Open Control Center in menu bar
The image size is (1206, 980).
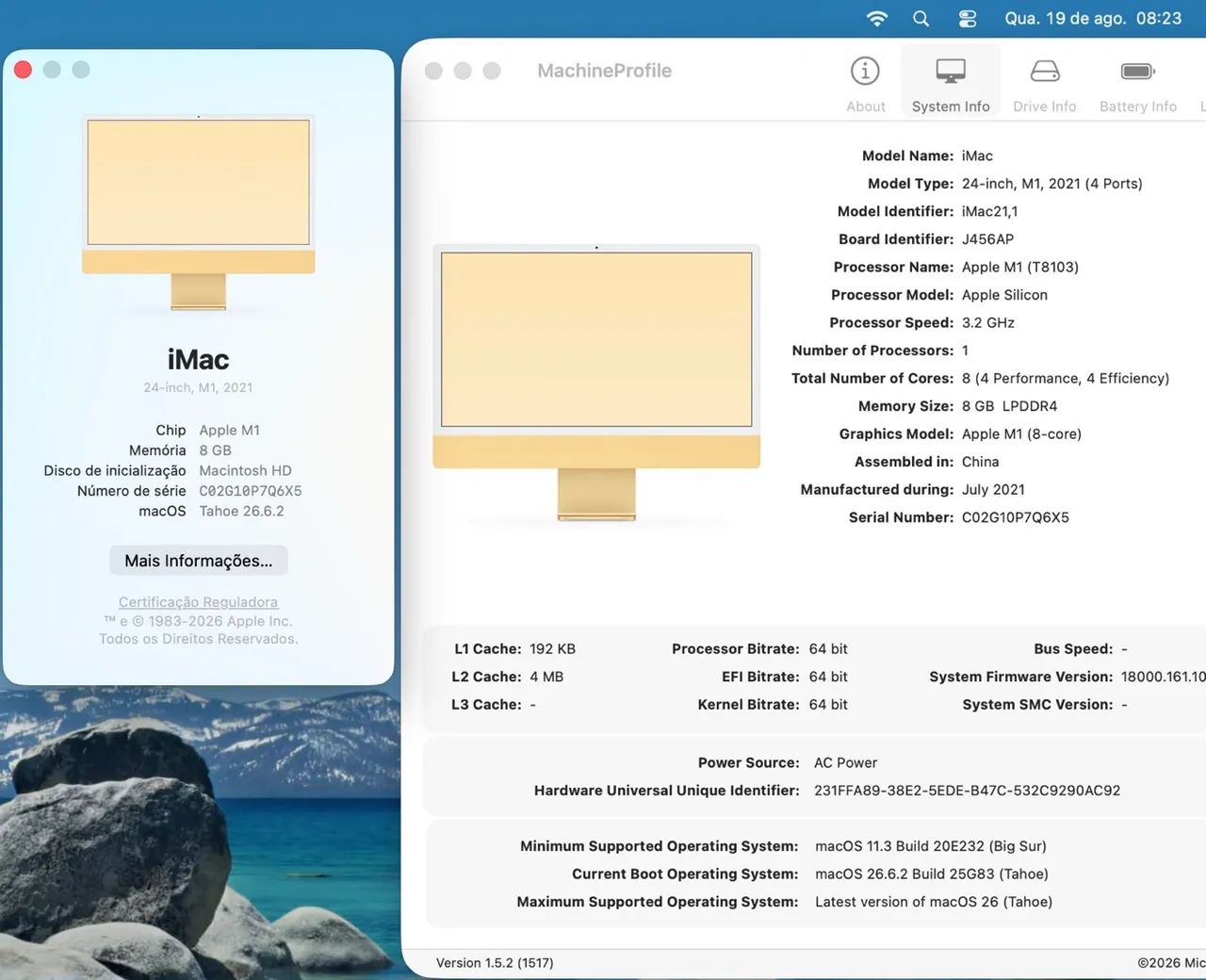click(x=967, y=18)
